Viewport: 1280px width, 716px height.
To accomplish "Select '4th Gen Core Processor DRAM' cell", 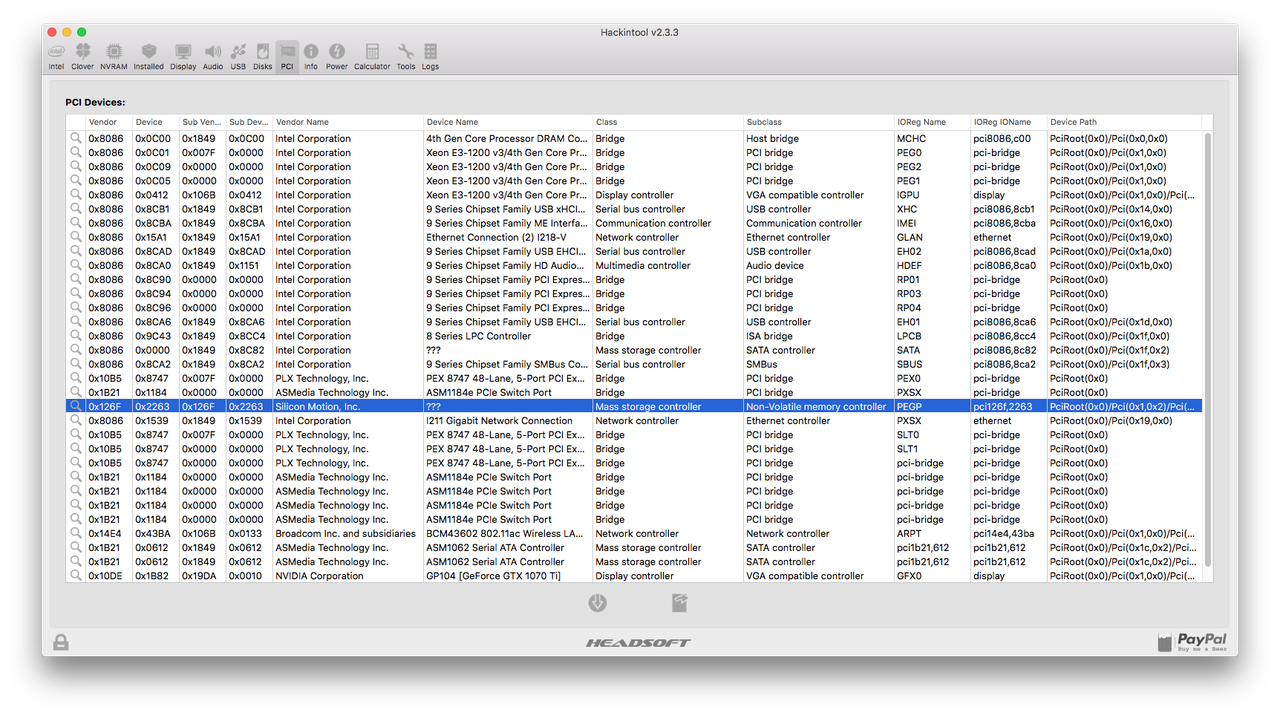I will [x=507, y=139].
